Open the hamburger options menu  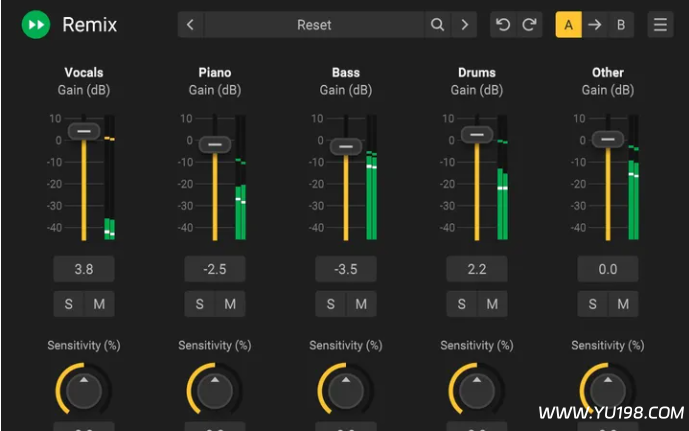[660, 25]
